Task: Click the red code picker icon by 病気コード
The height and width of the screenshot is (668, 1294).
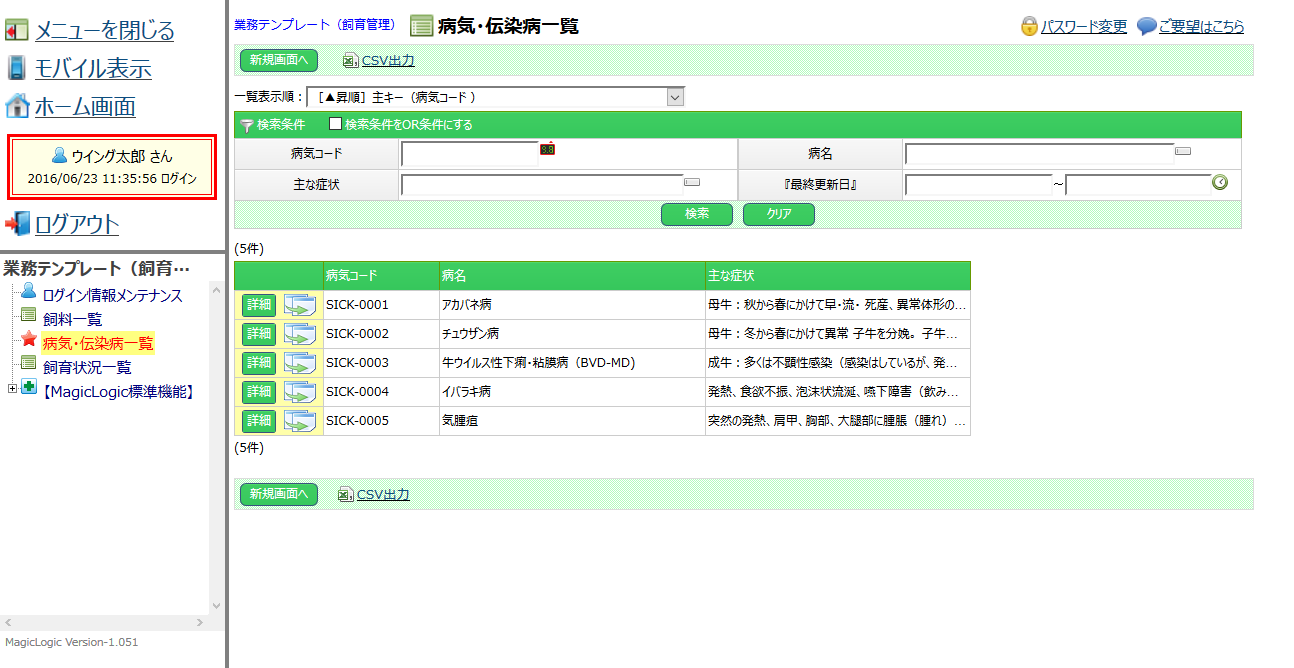Action: pyautogui.click(x=547, y=149)
